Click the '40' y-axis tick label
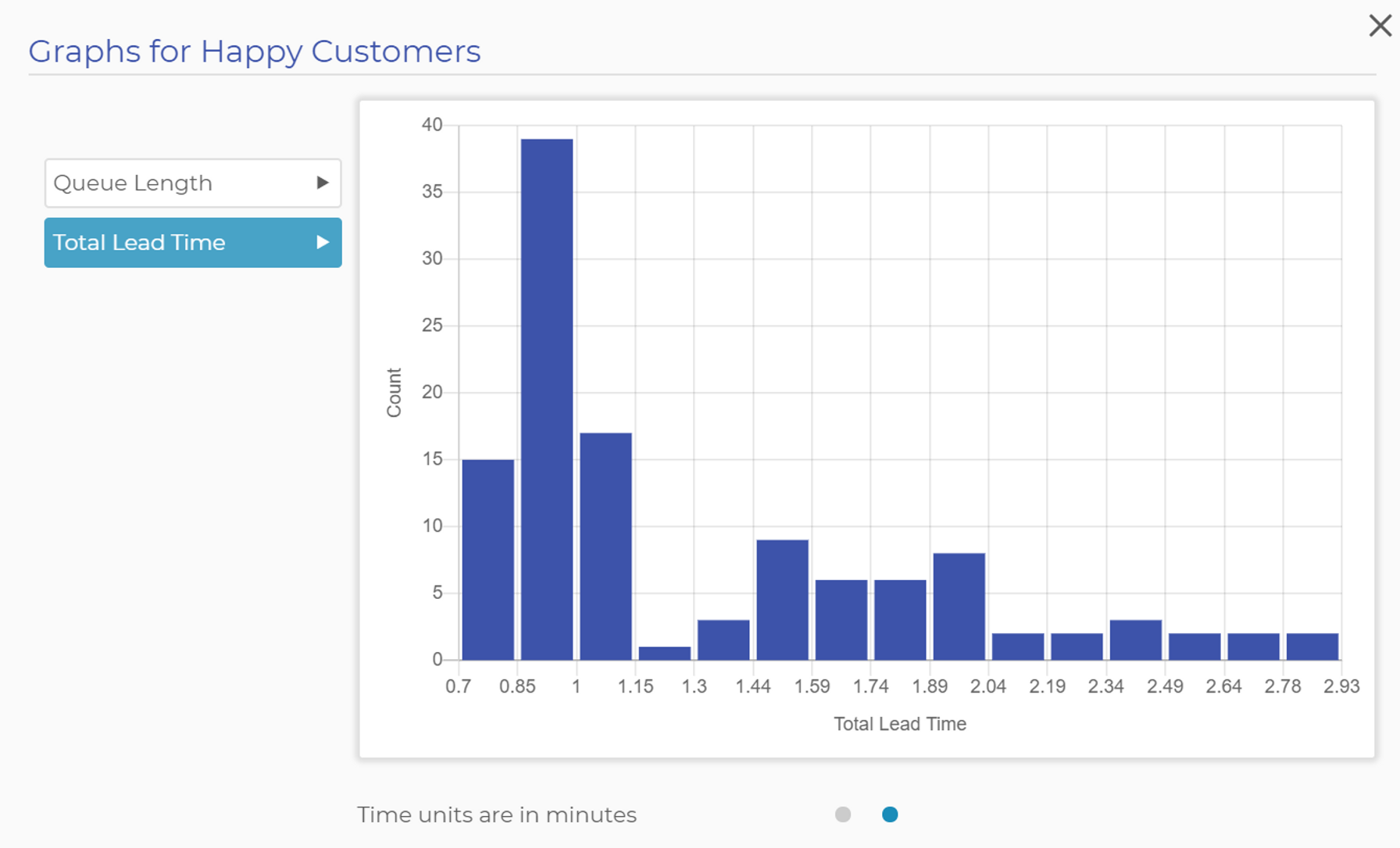Viewport: 1400px width, 848px height. tap(432, 125)
